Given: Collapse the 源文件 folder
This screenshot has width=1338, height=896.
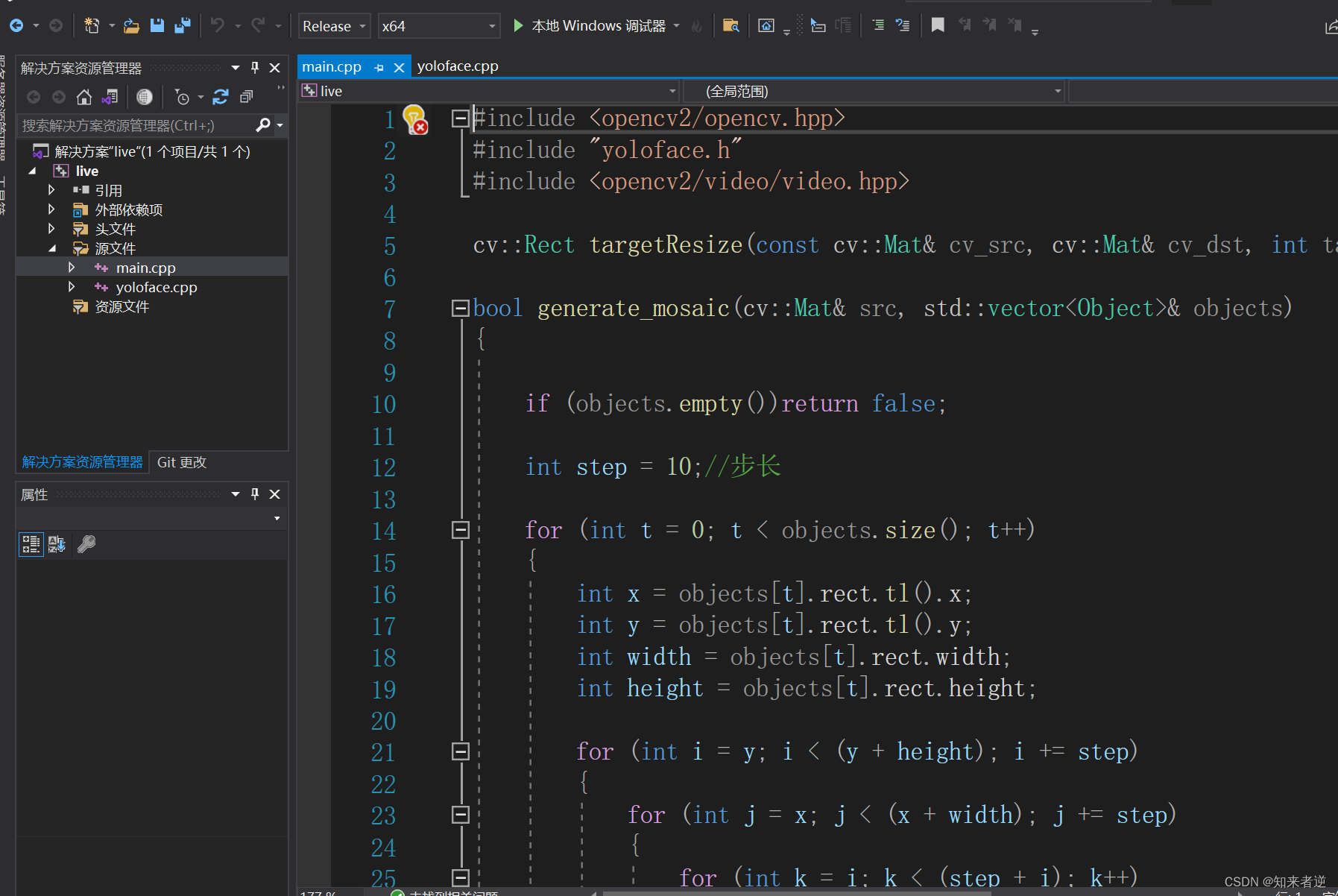Looking at the screenshot, I should [x=51, y=248].
